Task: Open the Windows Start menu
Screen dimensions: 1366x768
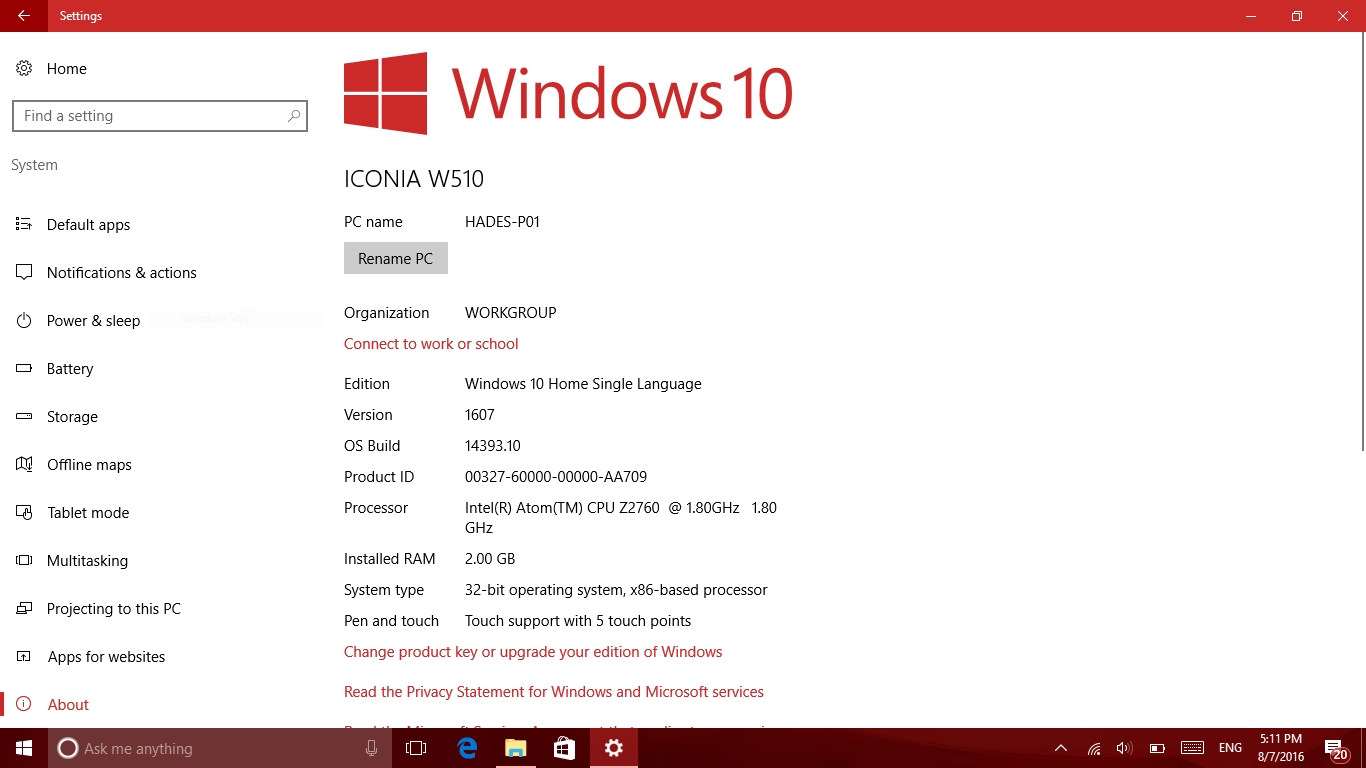Action: pyautogui.click(x=24, y=748)
